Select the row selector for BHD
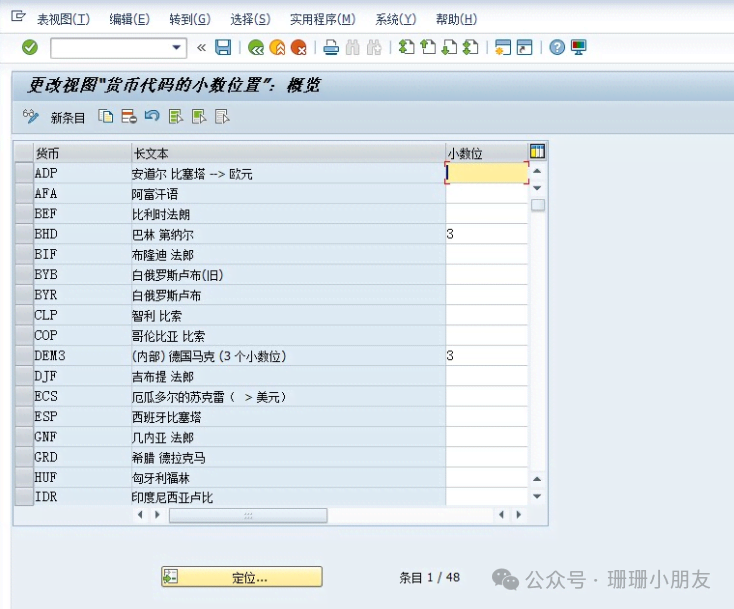Image resolution: width=734 pixels, height=609 pixels. click(x=23, y=234)
